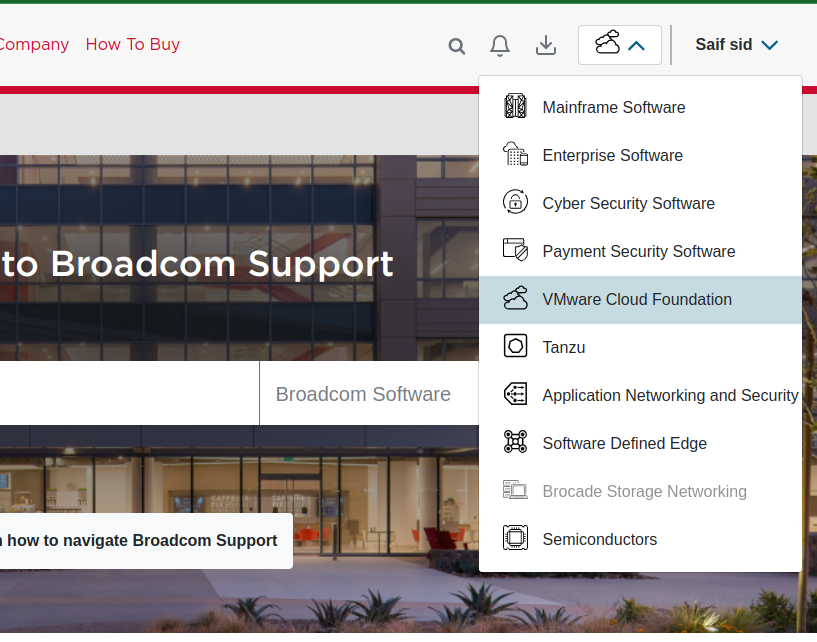Click the VMware Cloud Foundation cloud icon
Image resolution: width=817 pixels, height=642 pixels.
click(x=515, y=298)
